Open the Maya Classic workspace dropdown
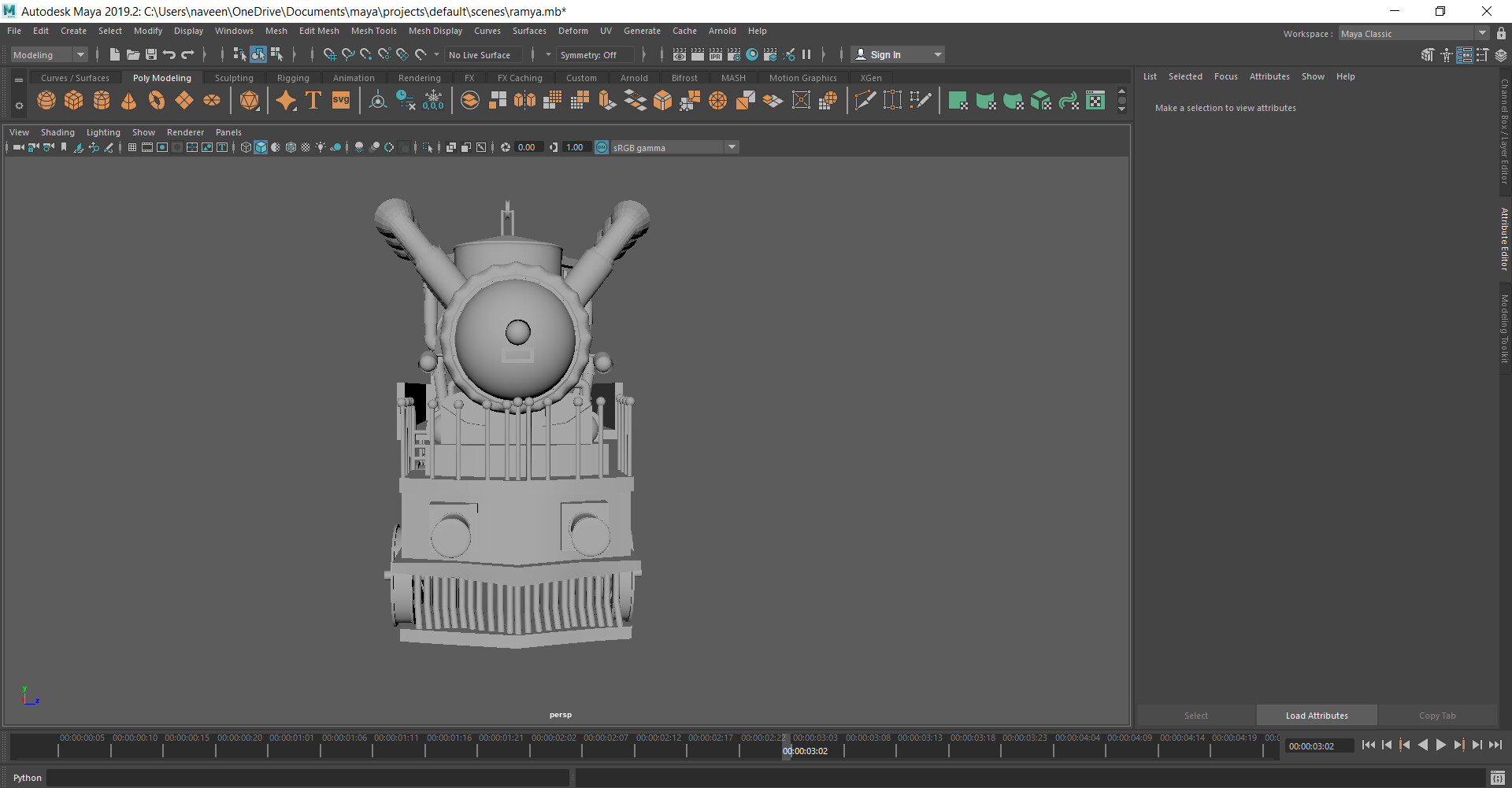 [1484, 33]
